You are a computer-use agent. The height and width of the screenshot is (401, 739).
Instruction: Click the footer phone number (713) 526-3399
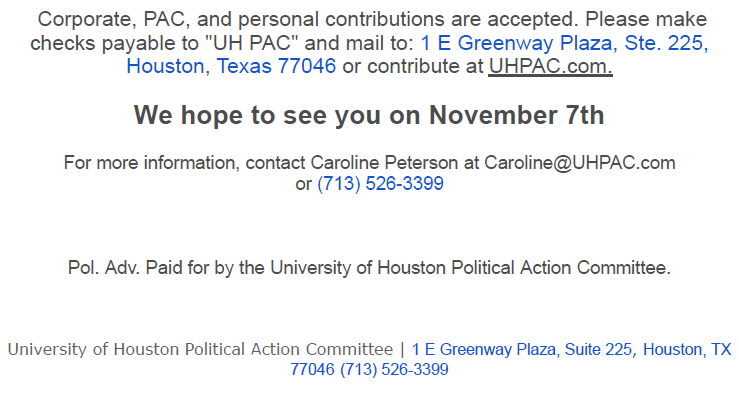coord(394,369)
